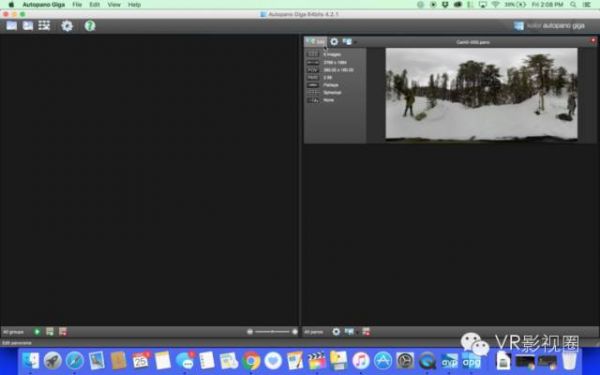Image resolution: width=600 pixels, height=375 pixels.
Task: Click green play icon to detect all groups
Action: [x=37, y=332]
